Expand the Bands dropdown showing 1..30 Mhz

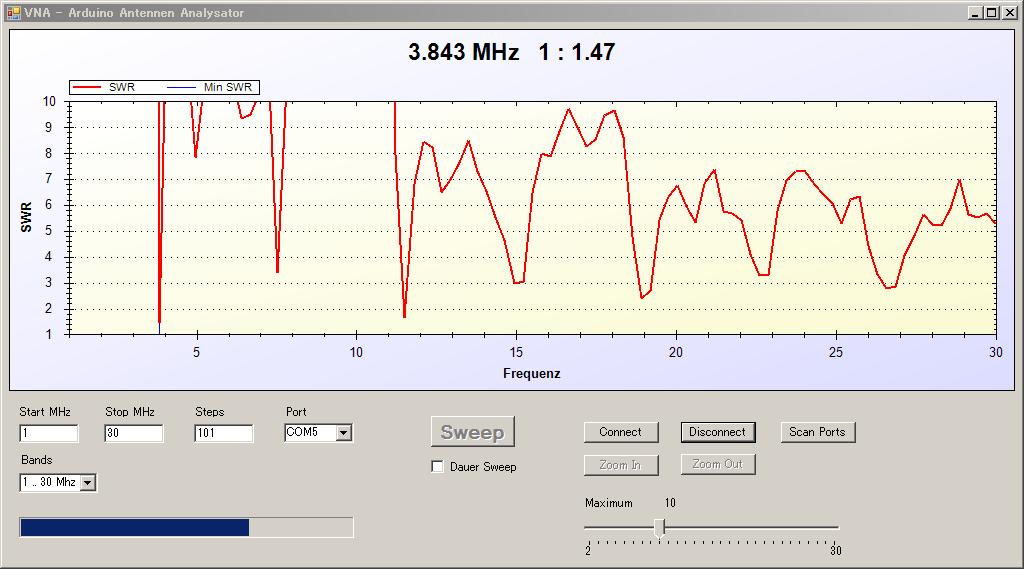(88, 482)
